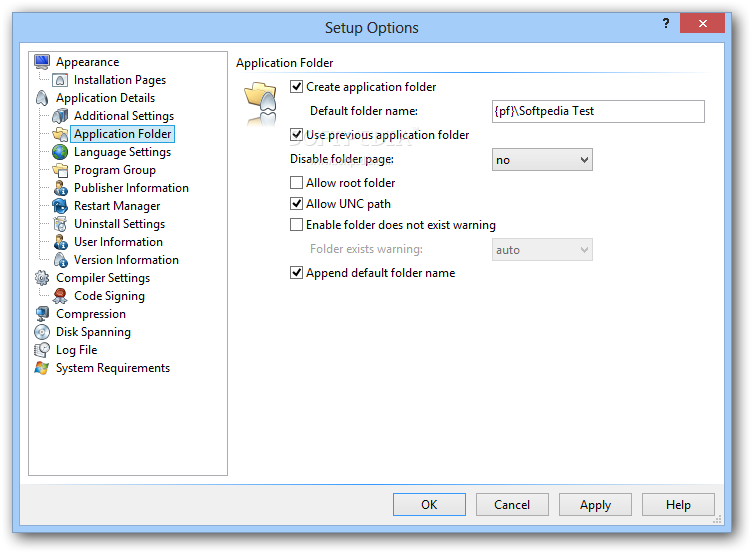Click the Apply button
752x553 pixels.
(595, 505)
